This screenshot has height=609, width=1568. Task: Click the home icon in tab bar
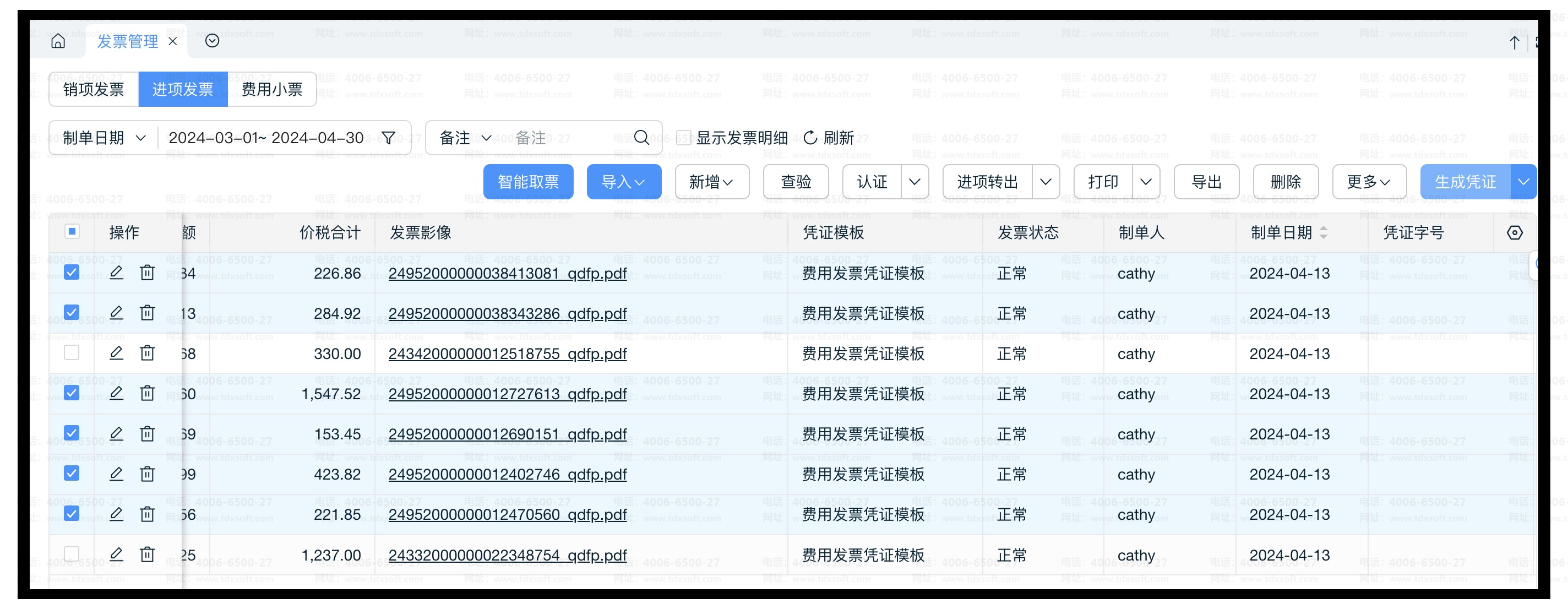[x=58, y=41]
